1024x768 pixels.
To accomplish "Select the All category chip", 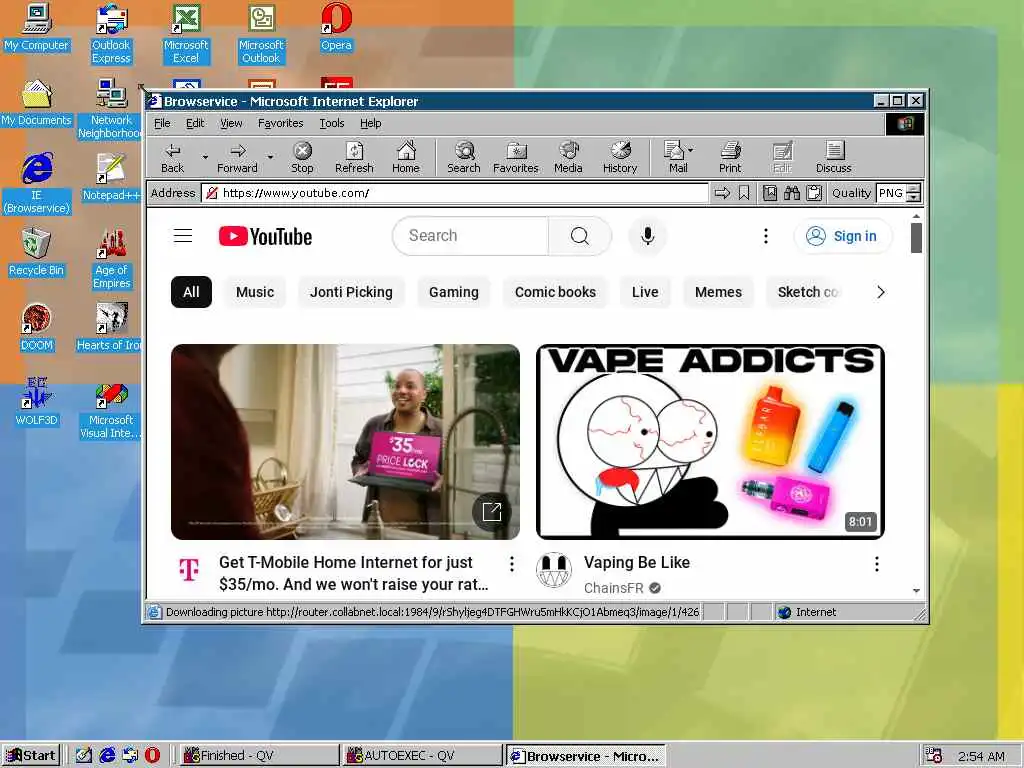I will click(x=191, y=292).
